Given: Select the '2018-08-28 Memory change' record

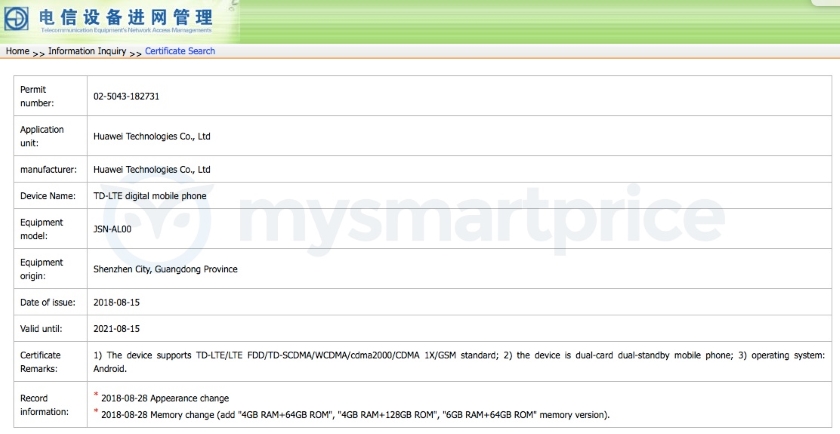Looking at the screenshot, I should click(355, 415).
